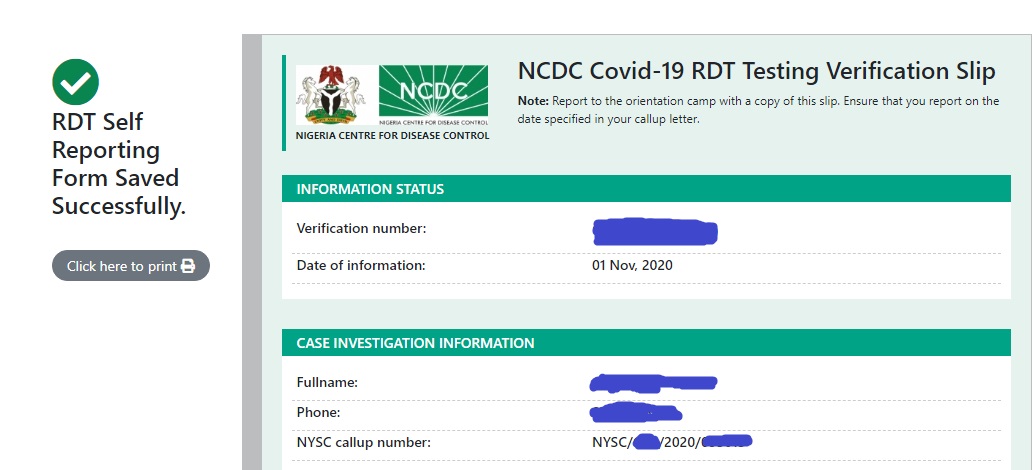Click the 'Phone:' field label

tap(318, 413)
